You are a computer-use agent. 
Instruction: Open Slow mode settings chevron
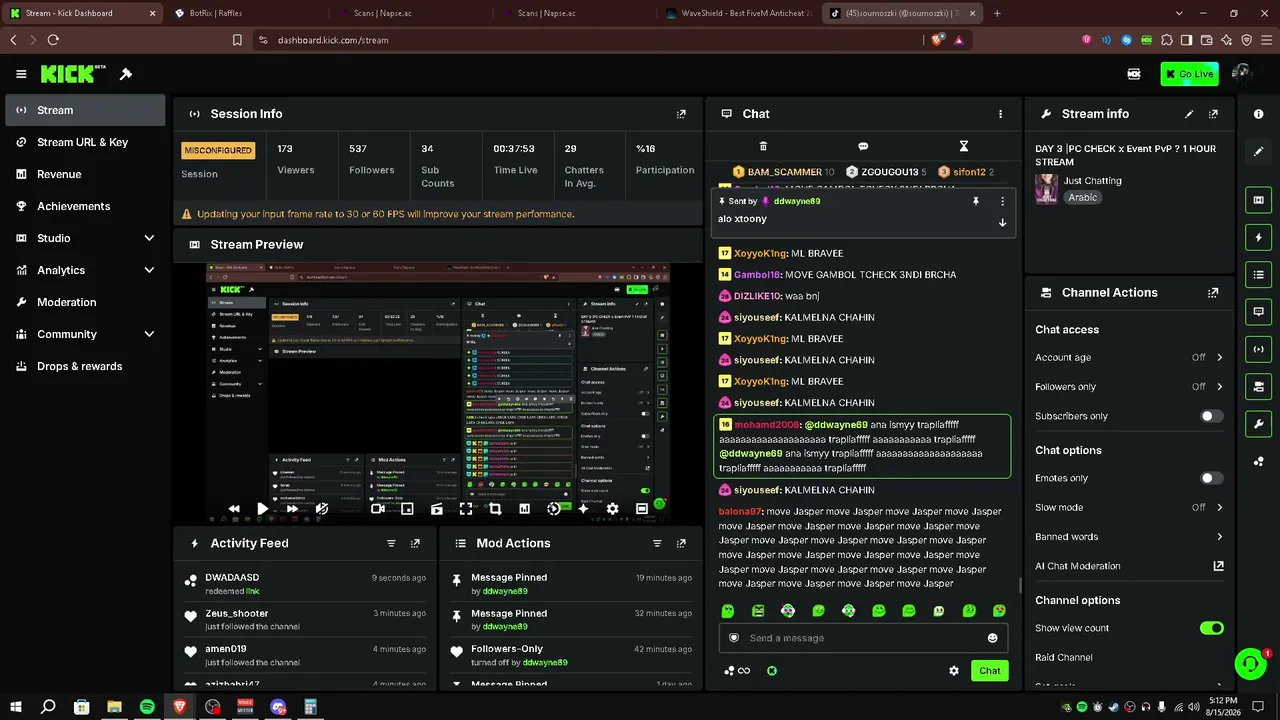tap(1219, 507)
